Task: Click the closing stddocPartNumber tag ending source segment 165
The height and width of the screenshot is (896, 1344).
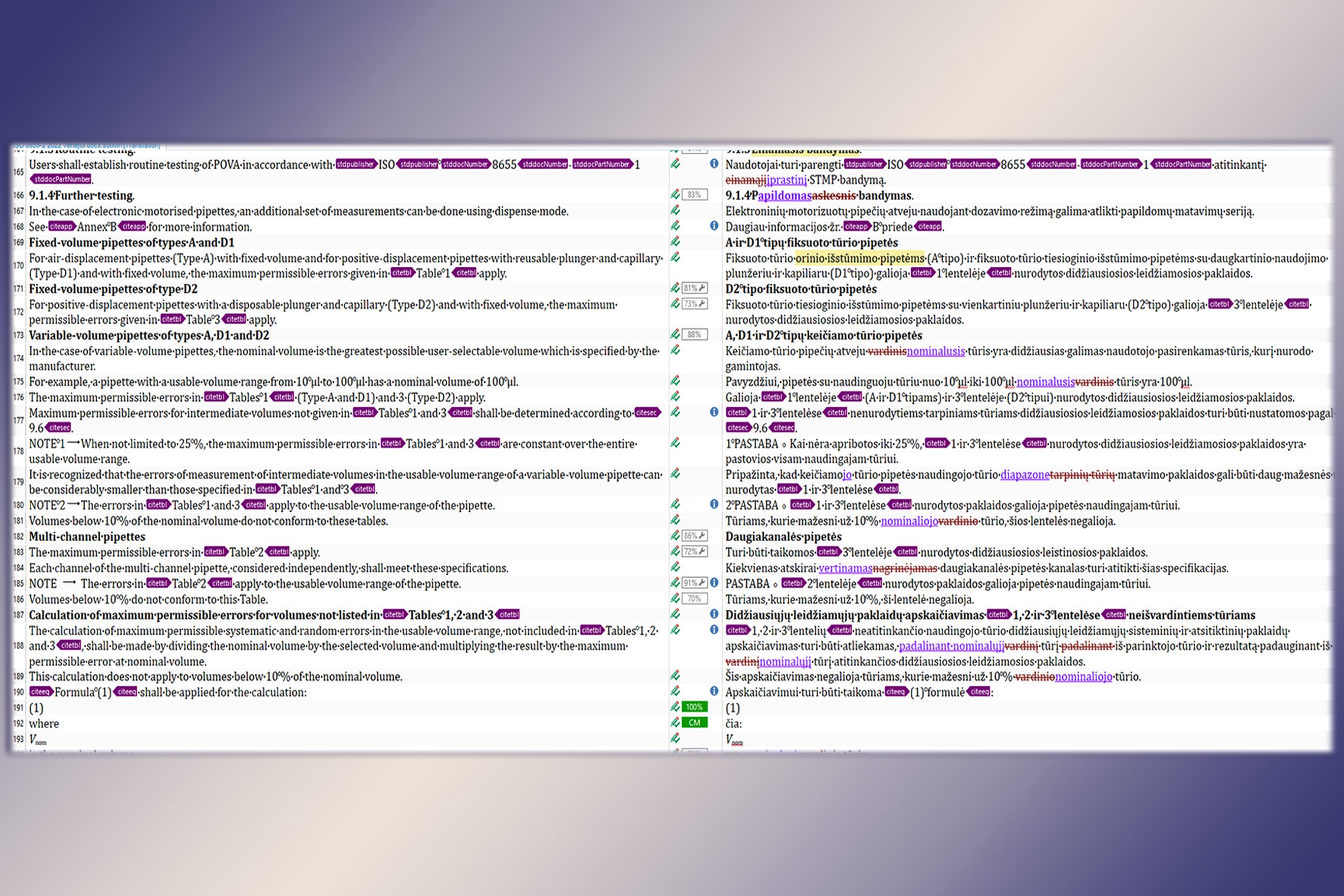Action: coord(61,179)
